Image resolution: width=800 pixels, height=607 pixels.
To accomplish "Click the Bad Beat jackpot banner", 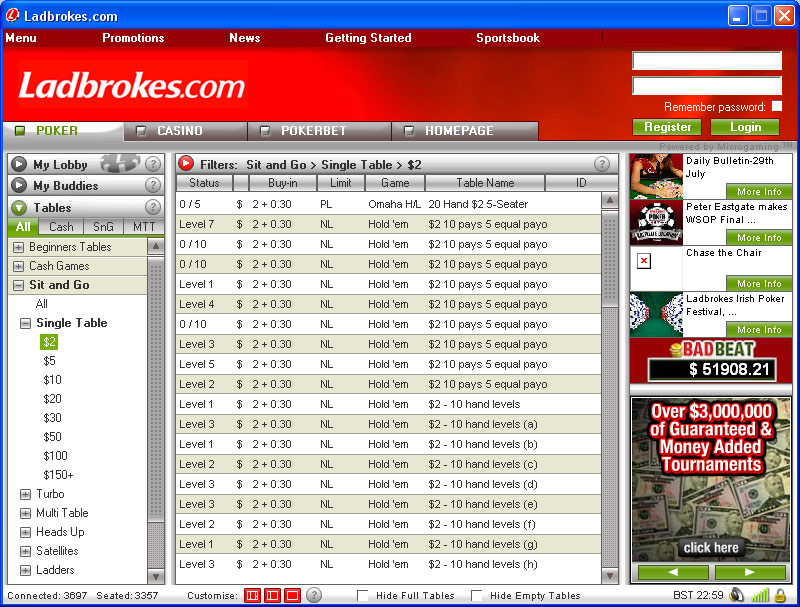I will click(711, 361).
